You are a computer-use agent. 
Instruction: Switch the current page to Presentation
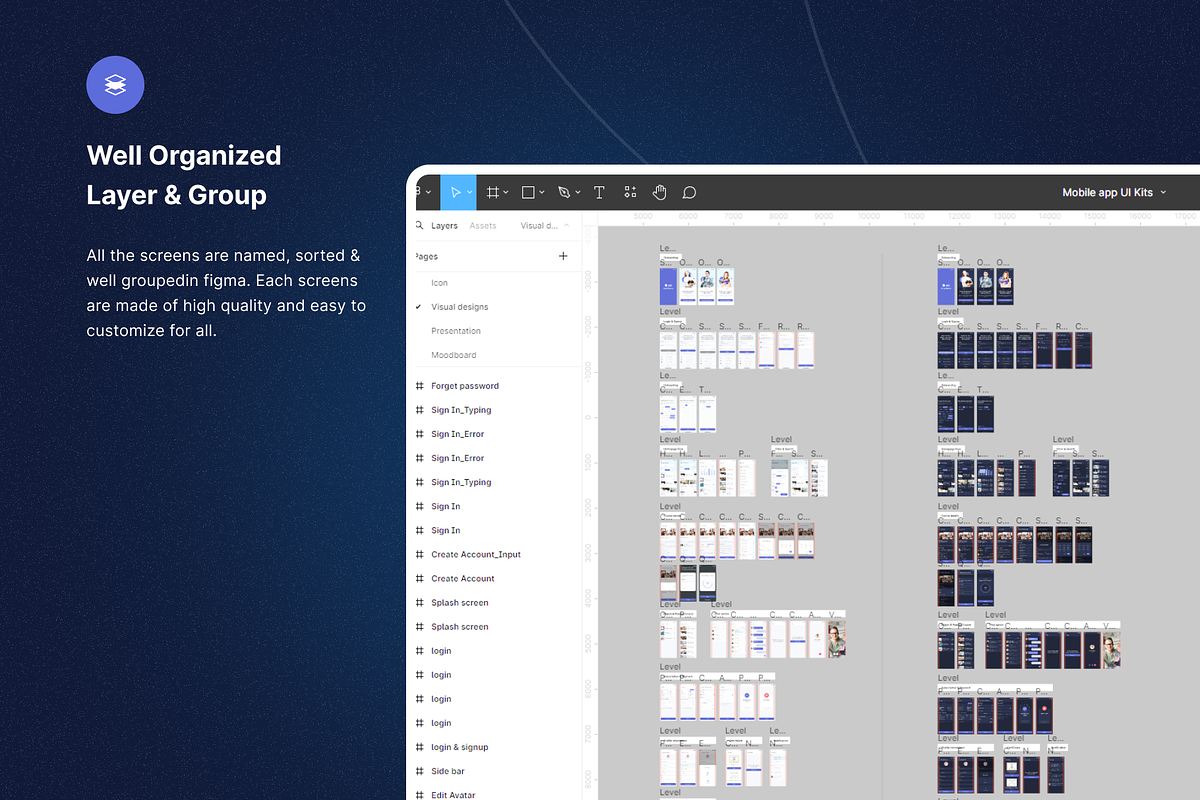click(455, 330)
